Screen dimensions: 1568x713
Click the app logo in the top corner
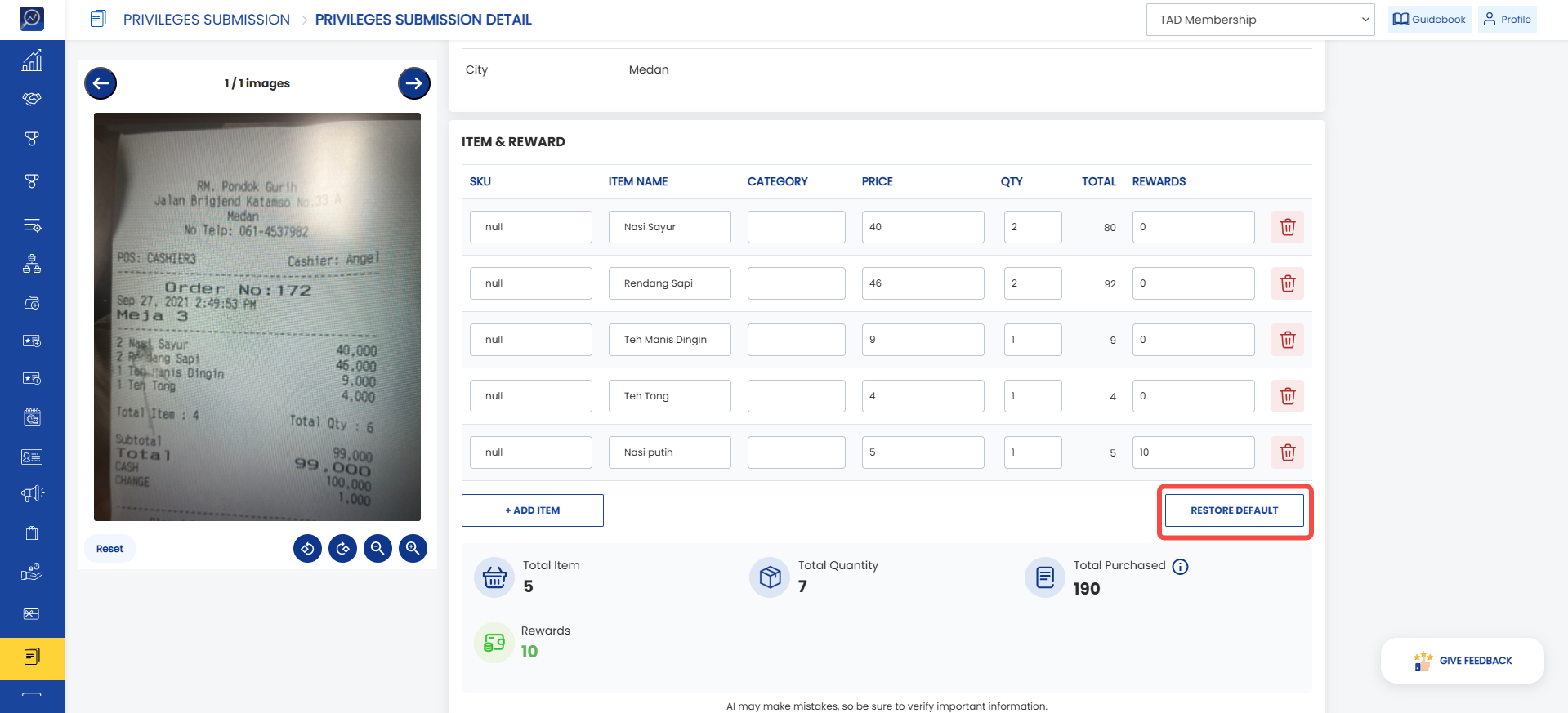point(32,18)
